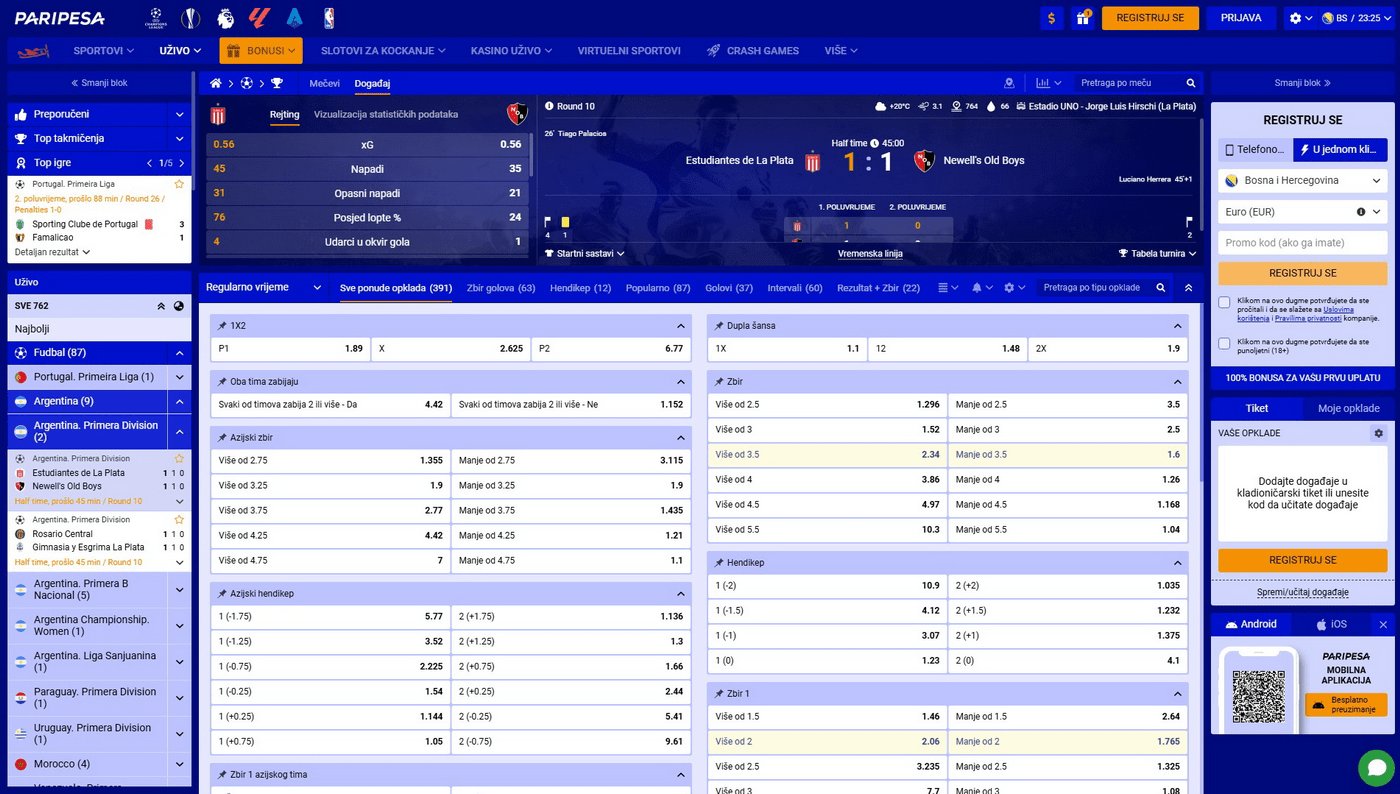
Task: Click the notification bell icon in bet toolbar
Action: point(977,288)
